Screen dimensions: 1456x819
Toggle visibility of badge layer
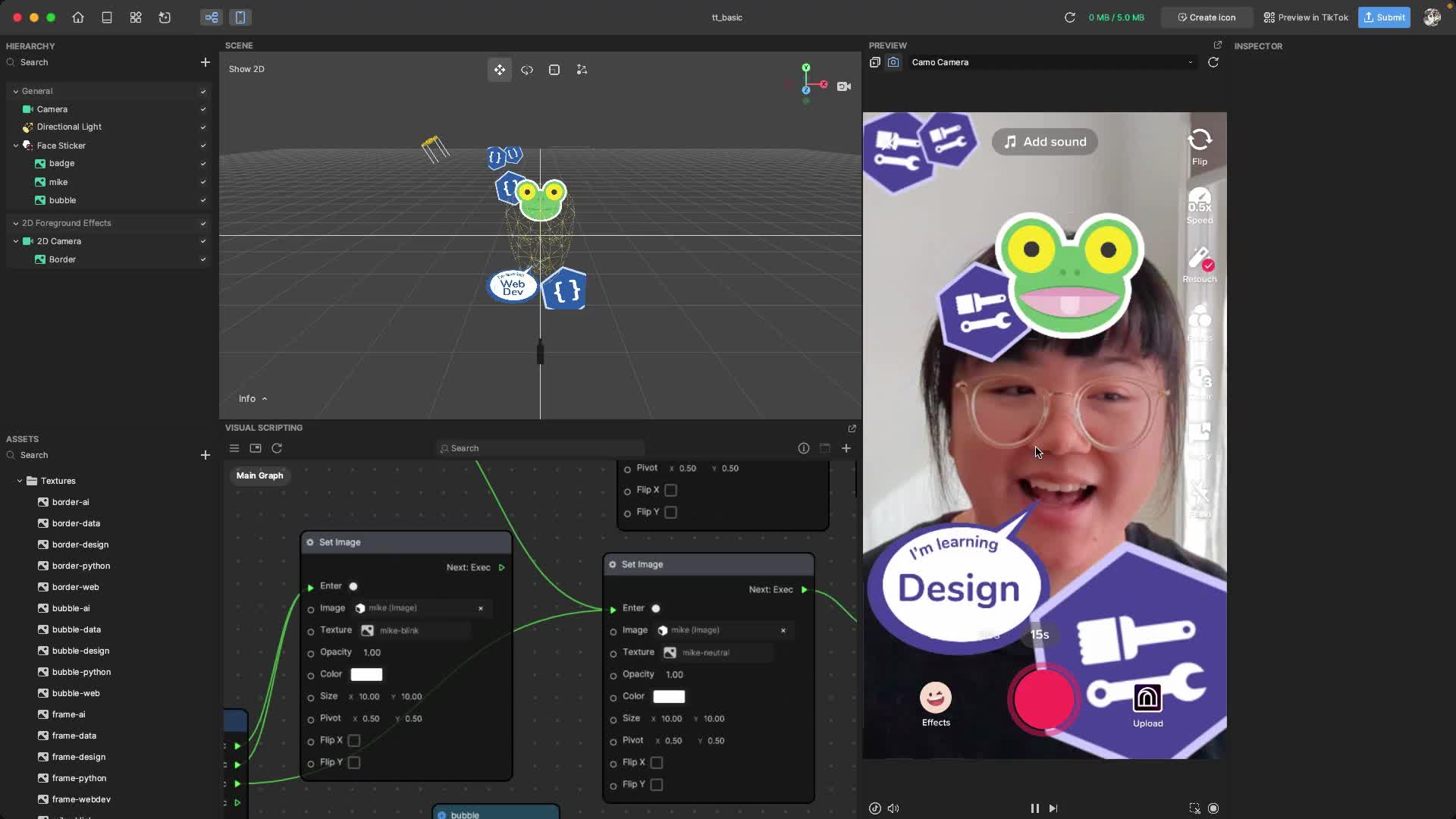[x=203, y=164]
